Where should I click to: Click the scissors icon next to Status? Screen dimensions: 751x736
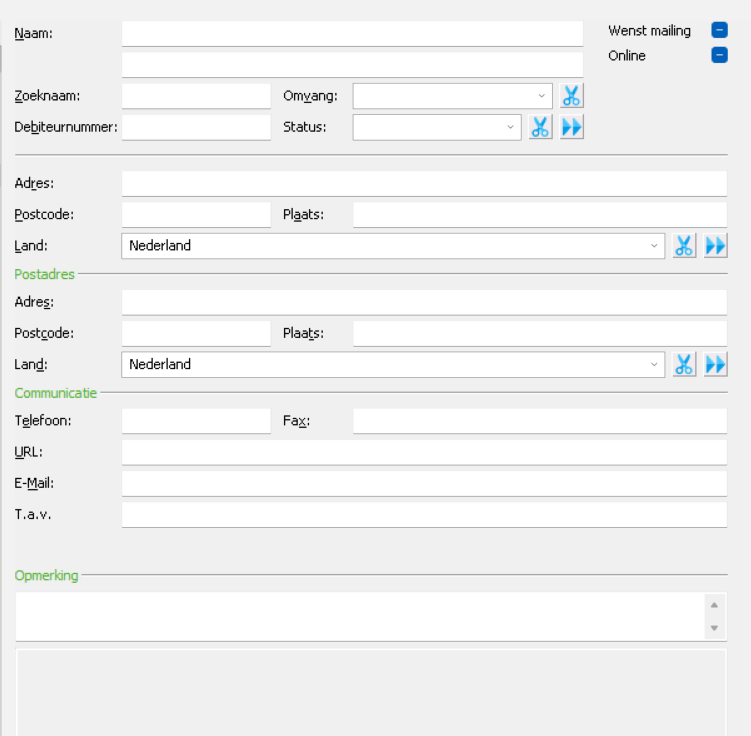coord(540,127)
